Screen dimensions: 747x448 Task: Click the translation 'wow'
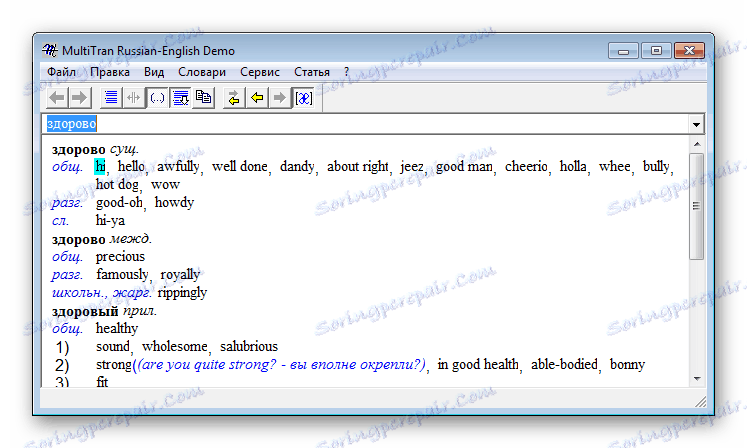click(165, 184)
